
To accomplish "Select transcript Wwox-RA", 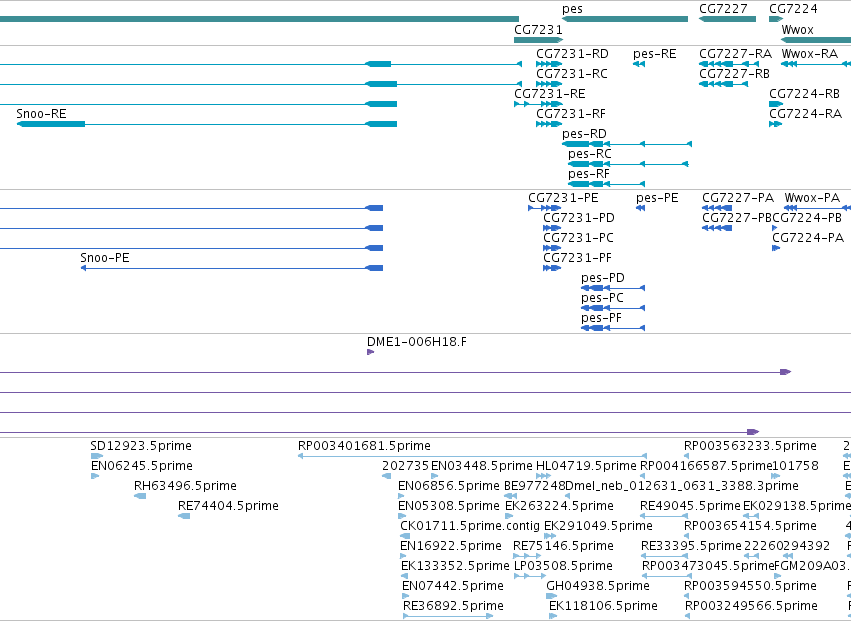I will [816, 64].
